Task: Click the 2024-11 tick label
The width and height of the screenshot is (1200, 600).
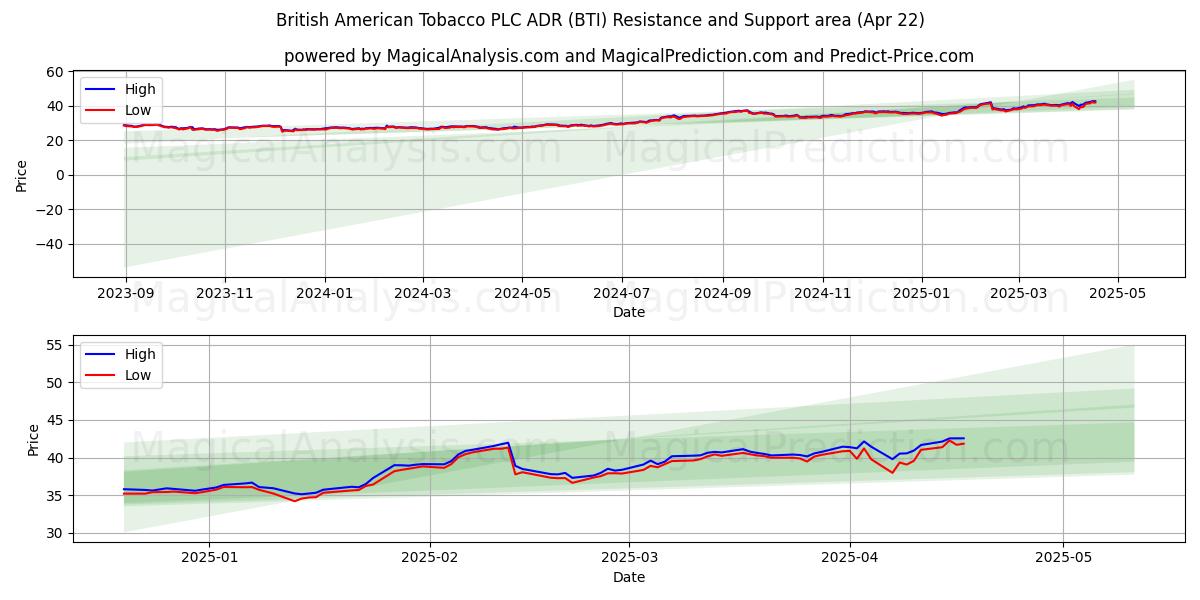Action: tap(823, 294)
